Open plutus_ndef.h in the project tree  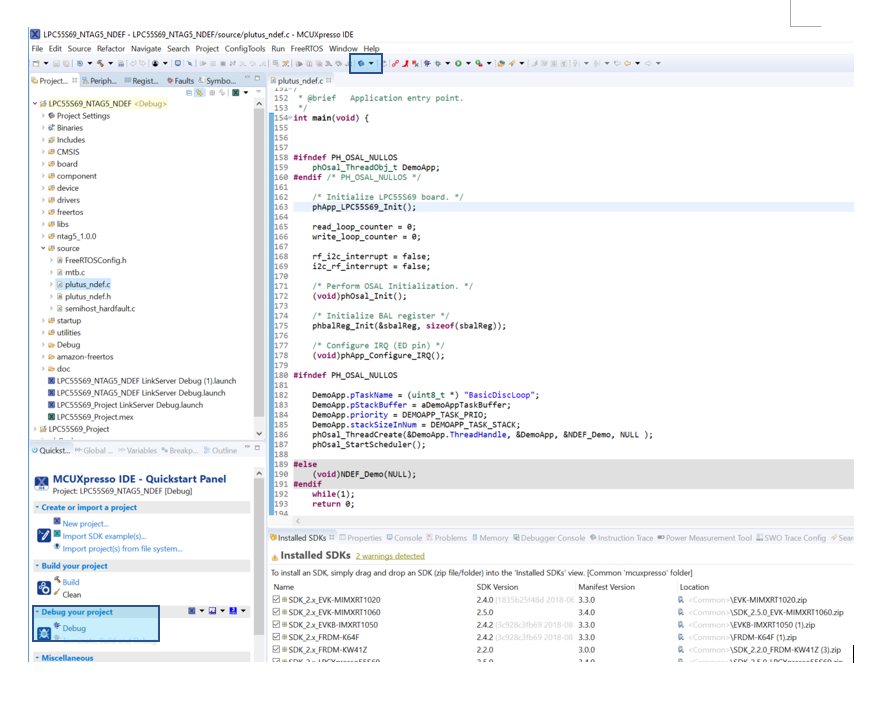pos(88,297)
